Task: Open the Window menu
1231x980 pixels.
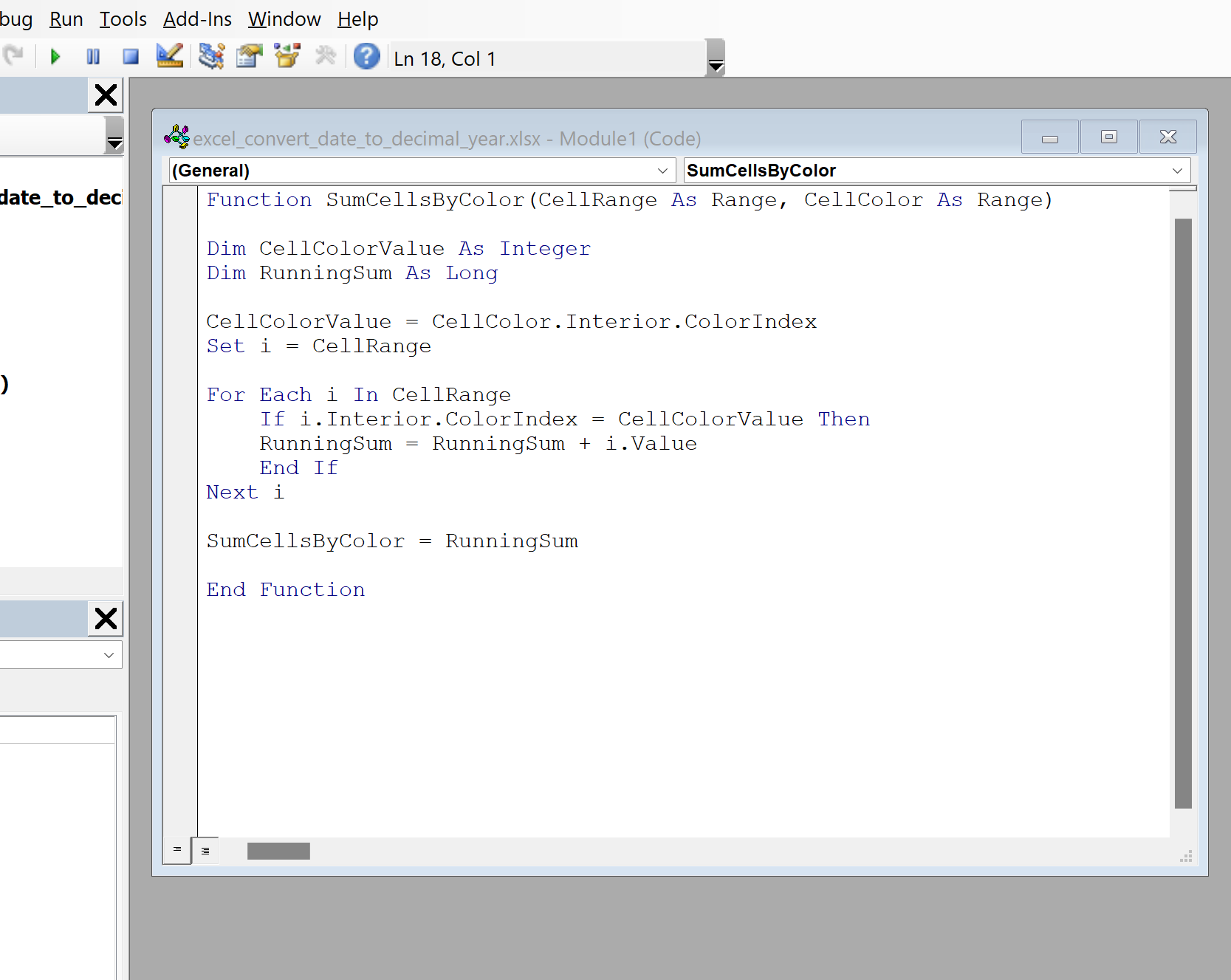Action: [x=284, y=19]
